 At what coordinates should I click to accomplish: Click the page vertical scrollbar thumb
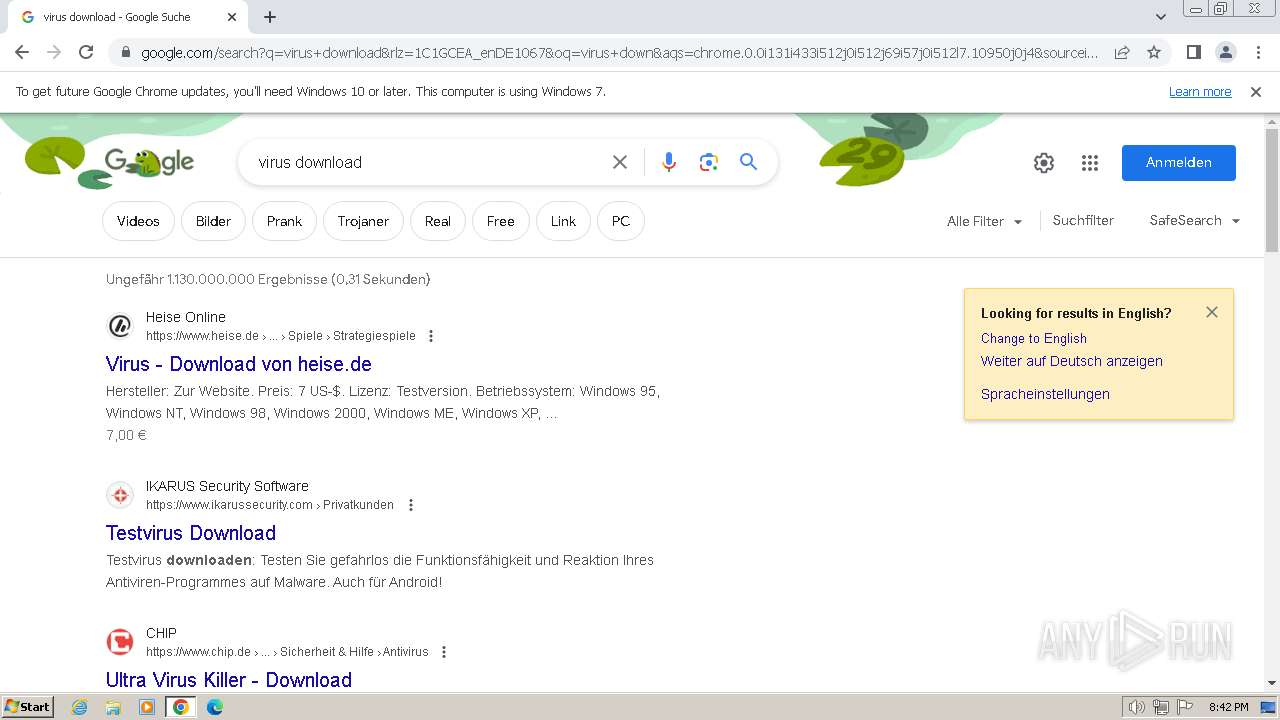pos(1272,190)
